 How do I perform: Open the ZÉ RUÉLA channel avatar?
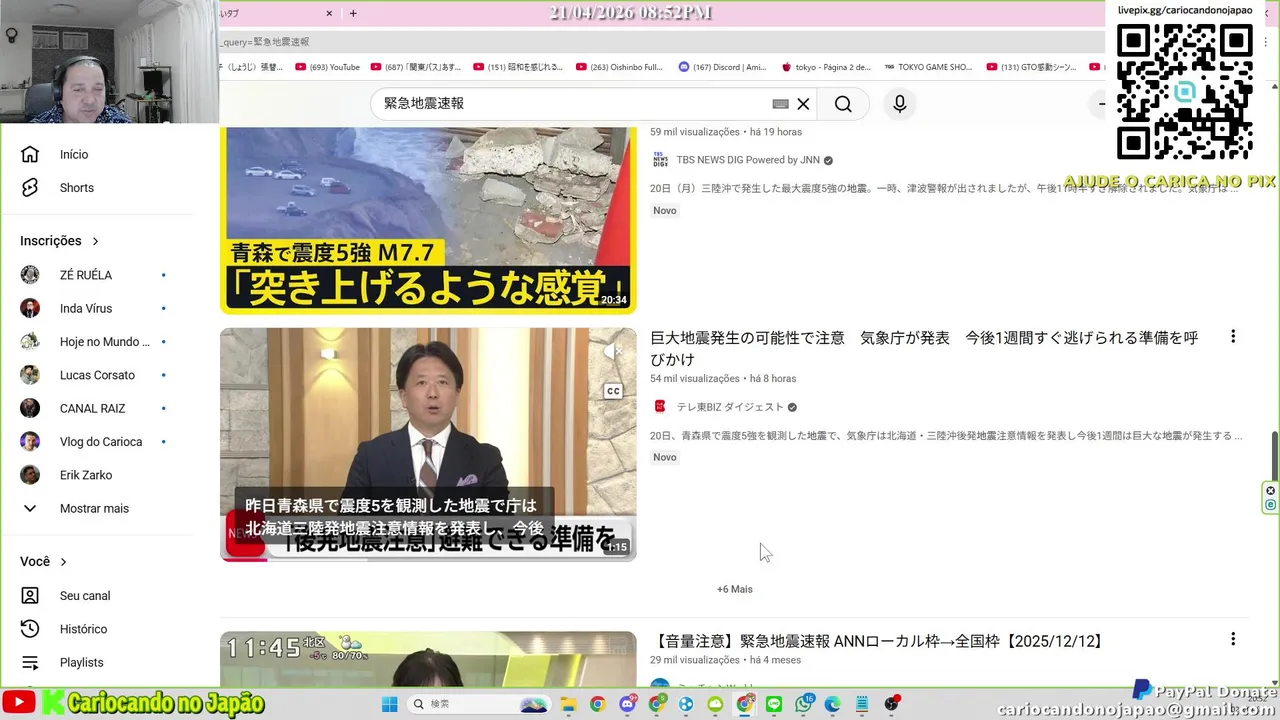coord(30,275)
